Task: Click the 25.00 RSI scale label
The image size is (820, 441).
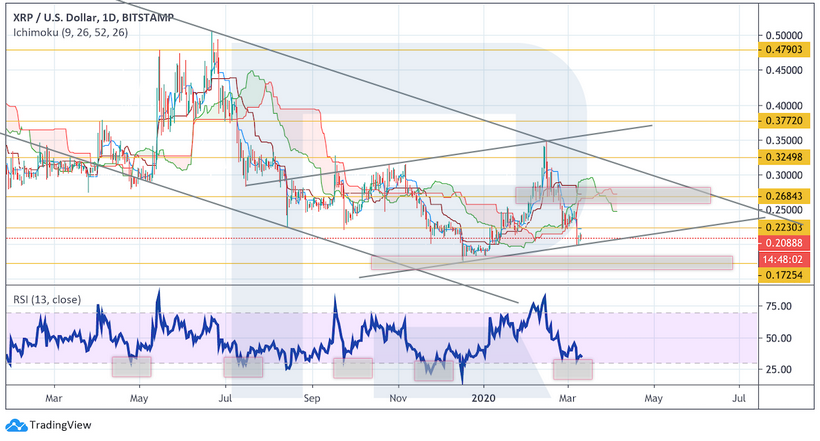Action: pos(776,369)
